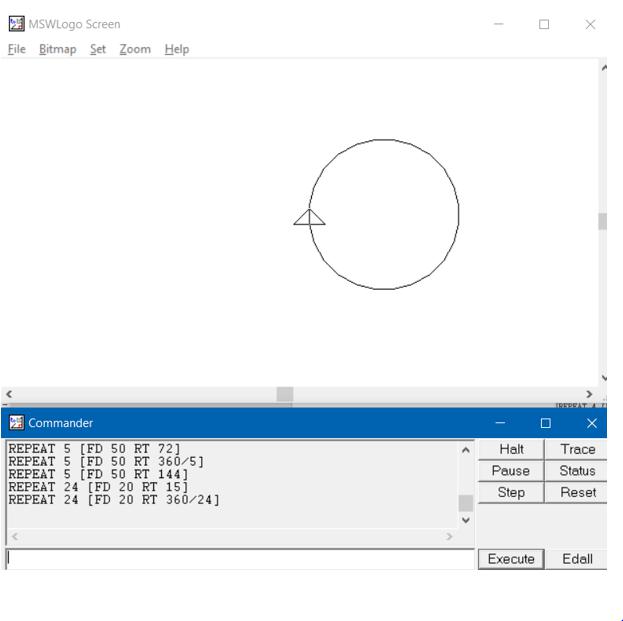Click the Commander window title icon

[13, 423]
